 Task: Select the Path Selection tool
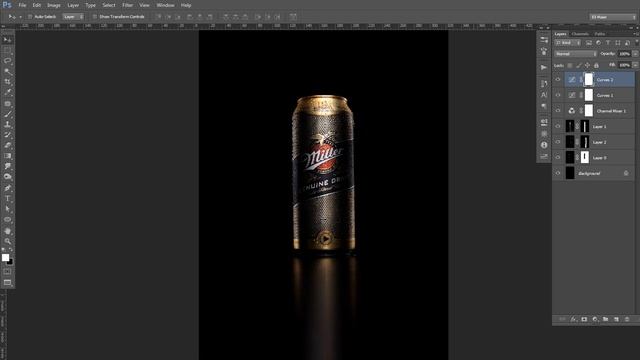[7, 209]
